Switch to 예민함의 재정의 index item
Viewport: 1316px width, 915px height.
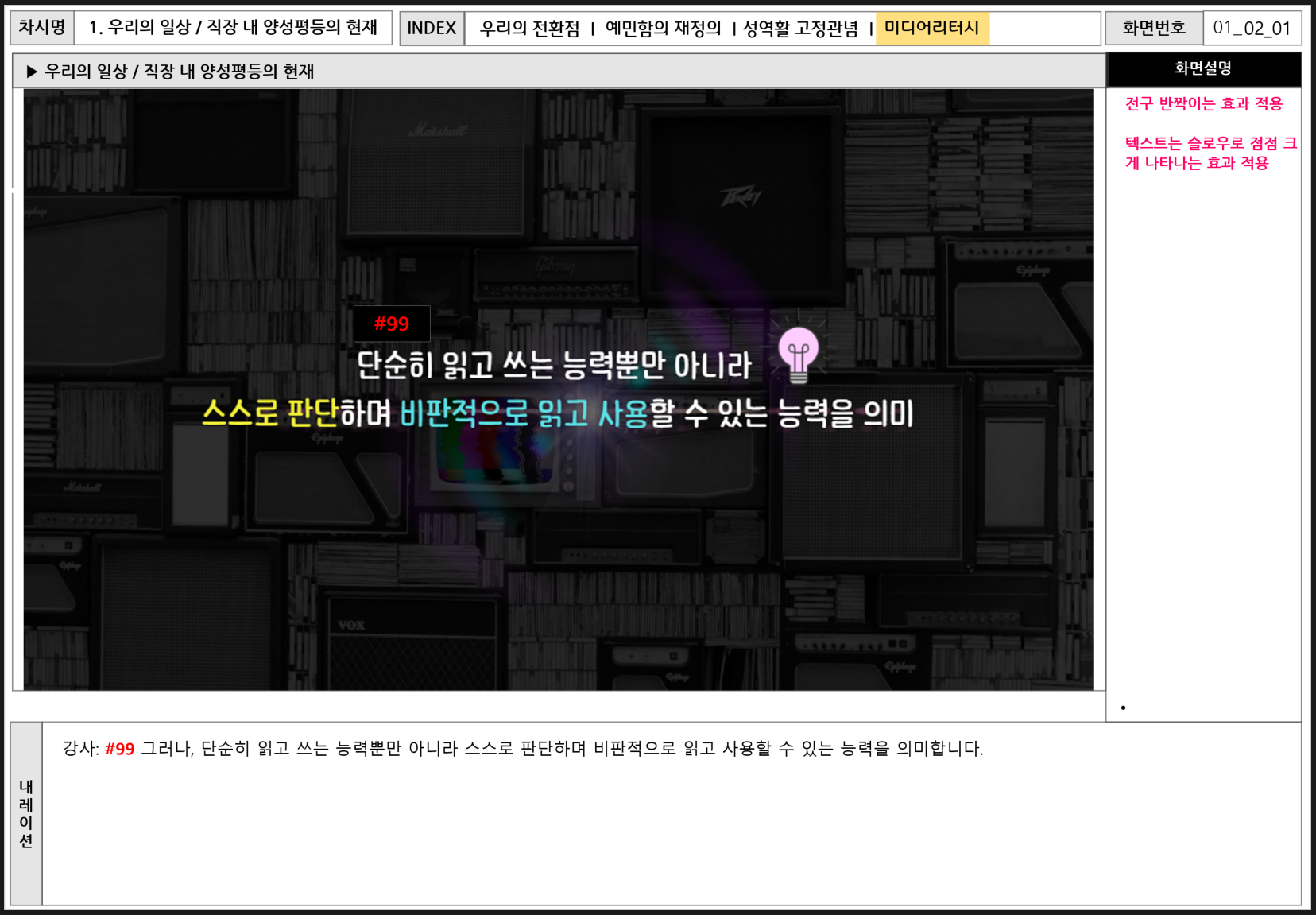663,29
